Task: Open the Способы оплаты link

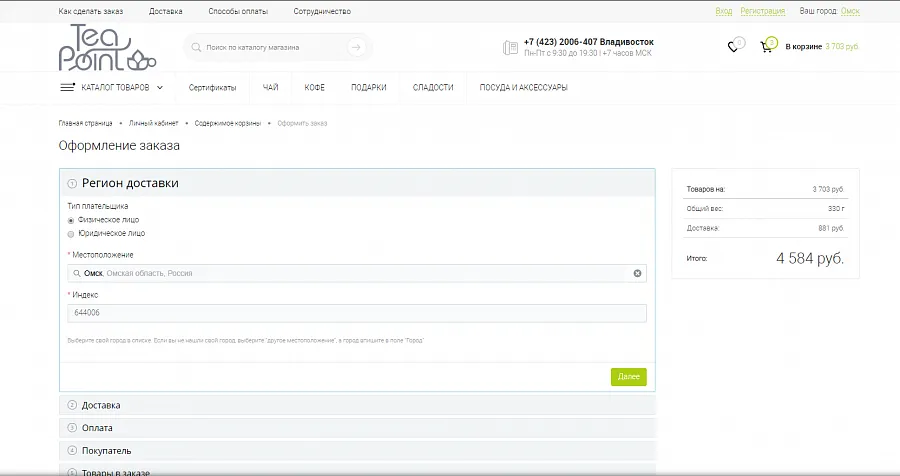Action: (x=238, y=11)
